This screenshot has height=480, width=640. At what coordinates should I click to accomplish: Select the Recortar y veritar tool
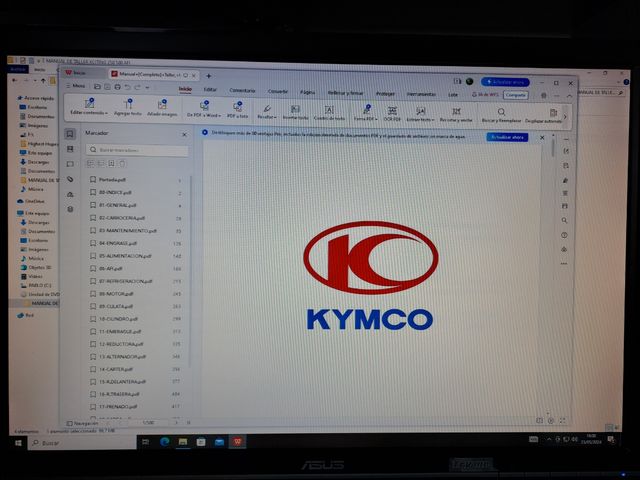[456, 114]
